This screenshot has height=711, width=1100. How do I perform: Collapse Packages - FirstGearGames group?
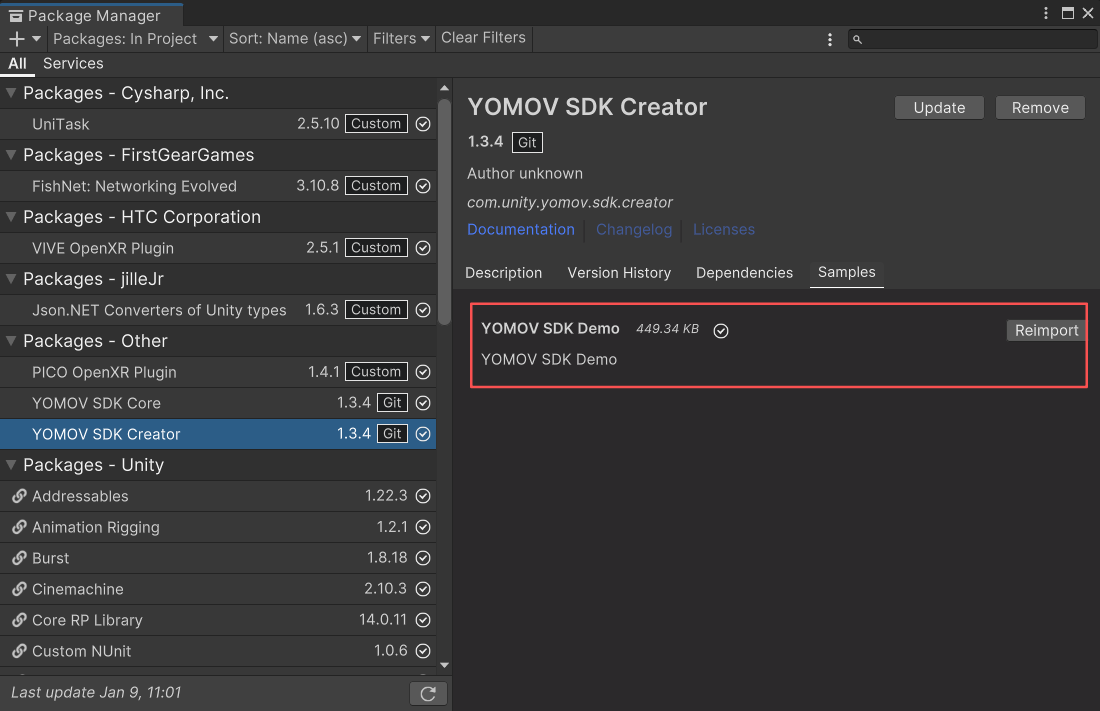(x=11, y=154)
